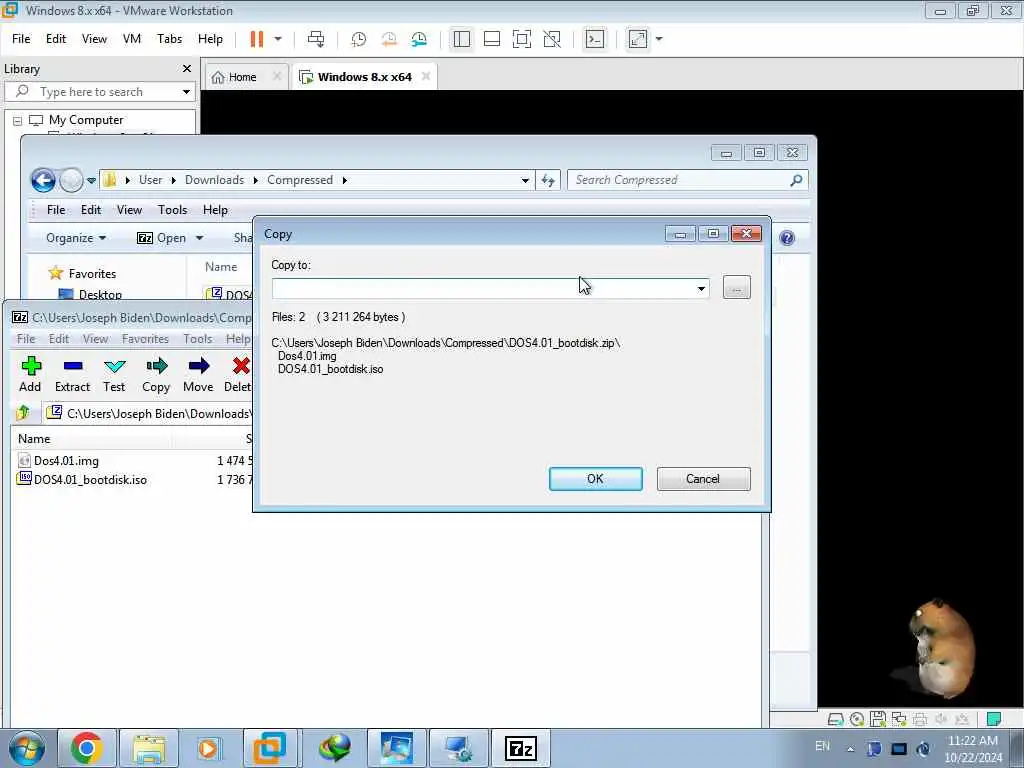This screenshot has width=1024, height=768.
Task: Click Downloads in the Explorer breadcrumb
Action: [x=214, y=180]
